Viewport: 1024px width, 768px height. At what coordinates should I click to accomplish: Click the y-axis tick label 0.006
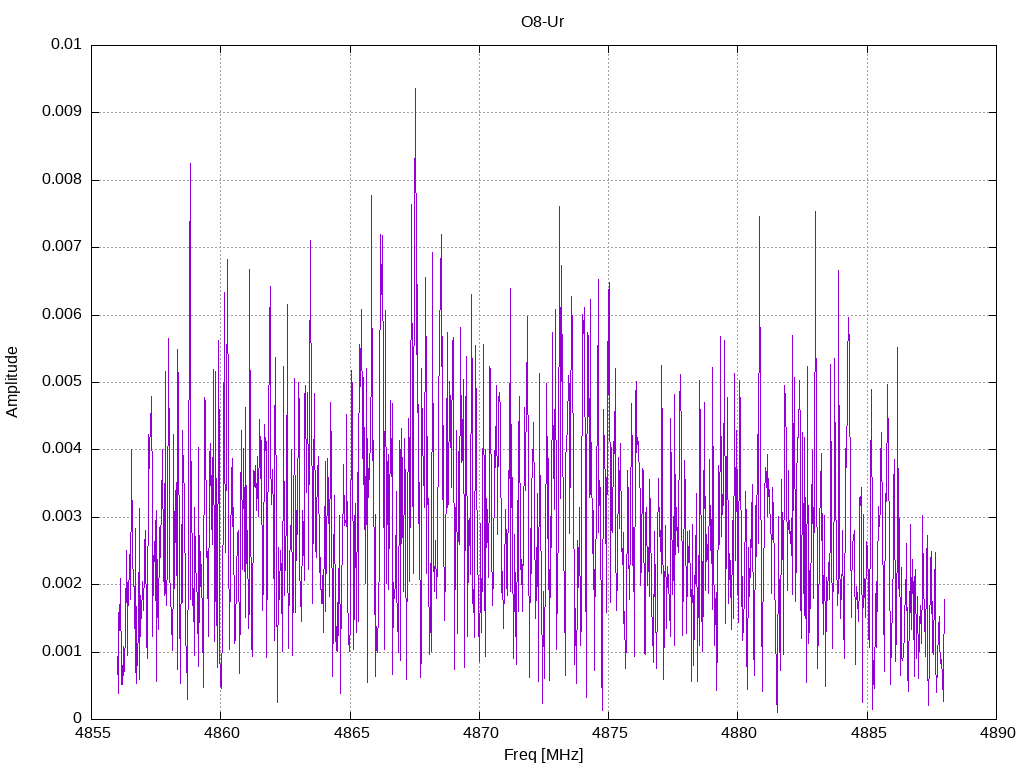(x=62, y=315)
